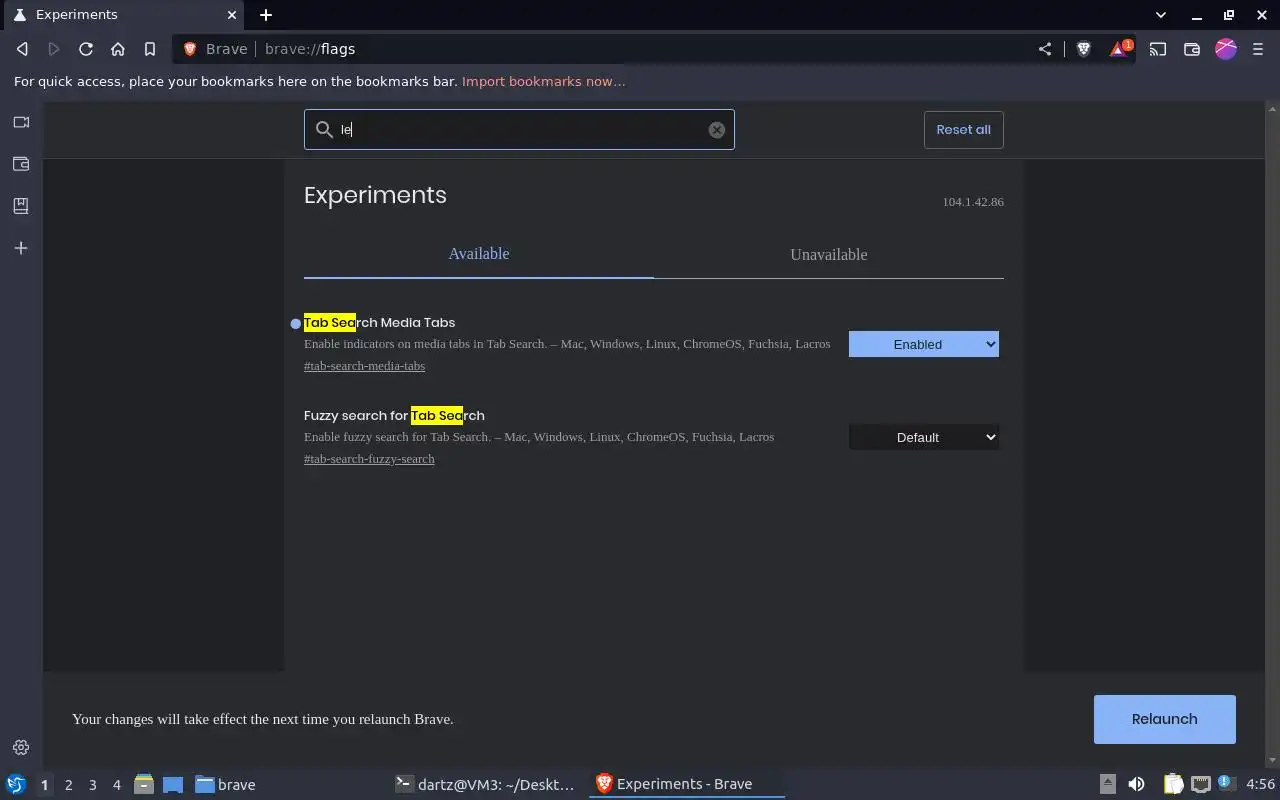Go to the home page

coord(118,49)
